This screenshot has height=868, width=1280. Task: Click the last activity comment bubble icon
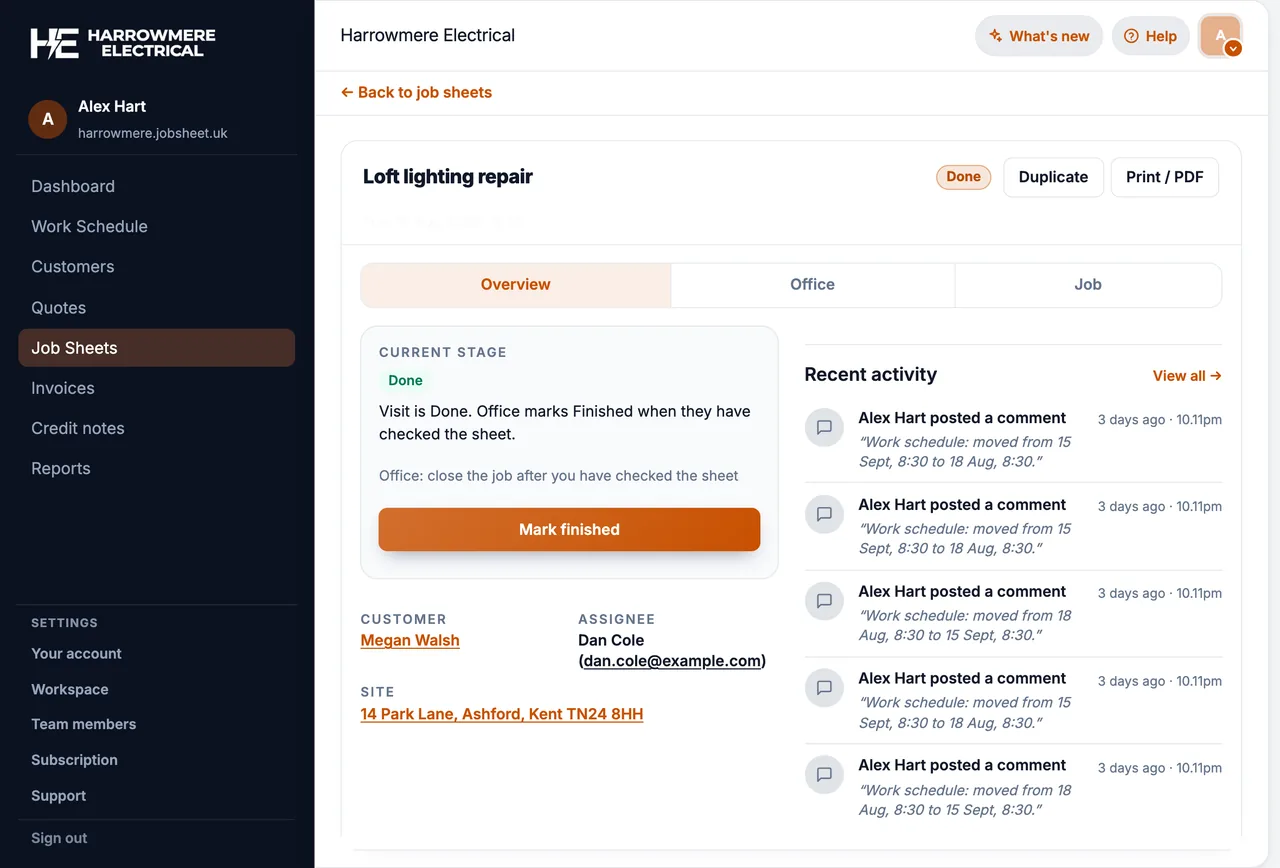(824, 775)
